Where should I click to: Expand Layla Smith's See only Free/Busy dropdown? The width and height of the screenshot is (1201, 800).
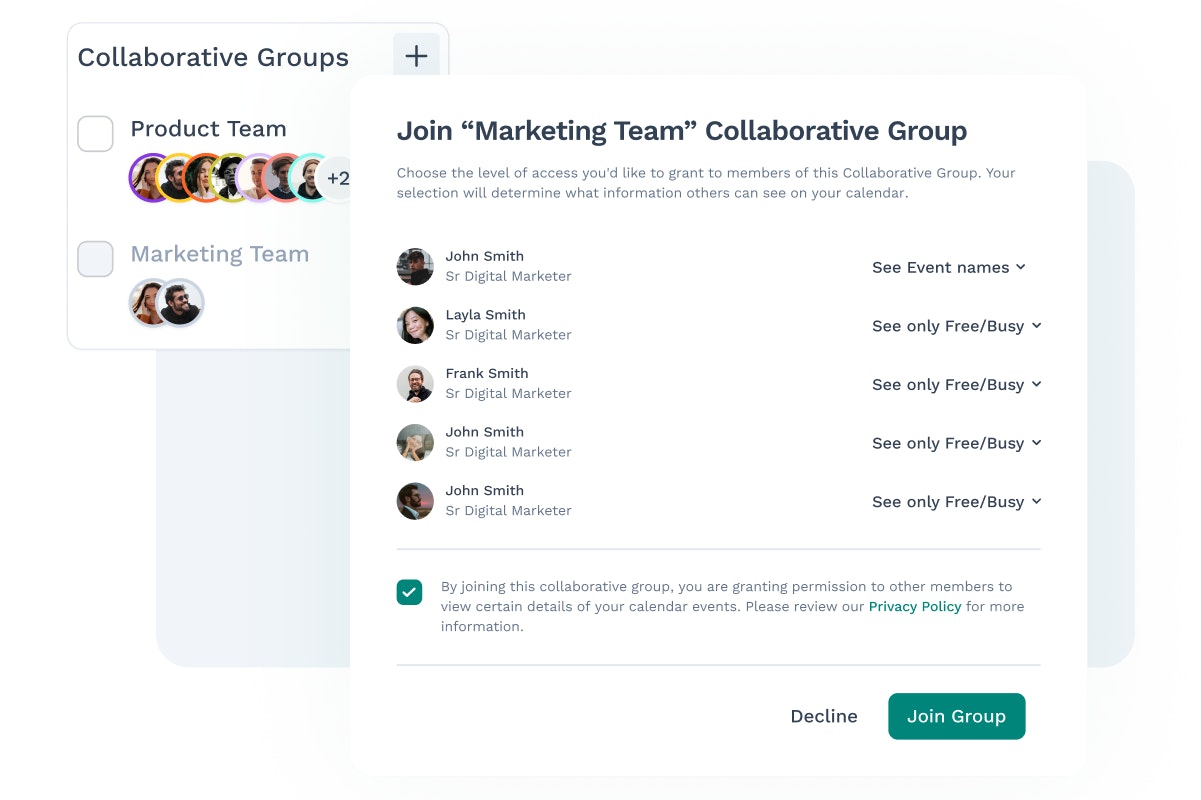coord(957,326)
